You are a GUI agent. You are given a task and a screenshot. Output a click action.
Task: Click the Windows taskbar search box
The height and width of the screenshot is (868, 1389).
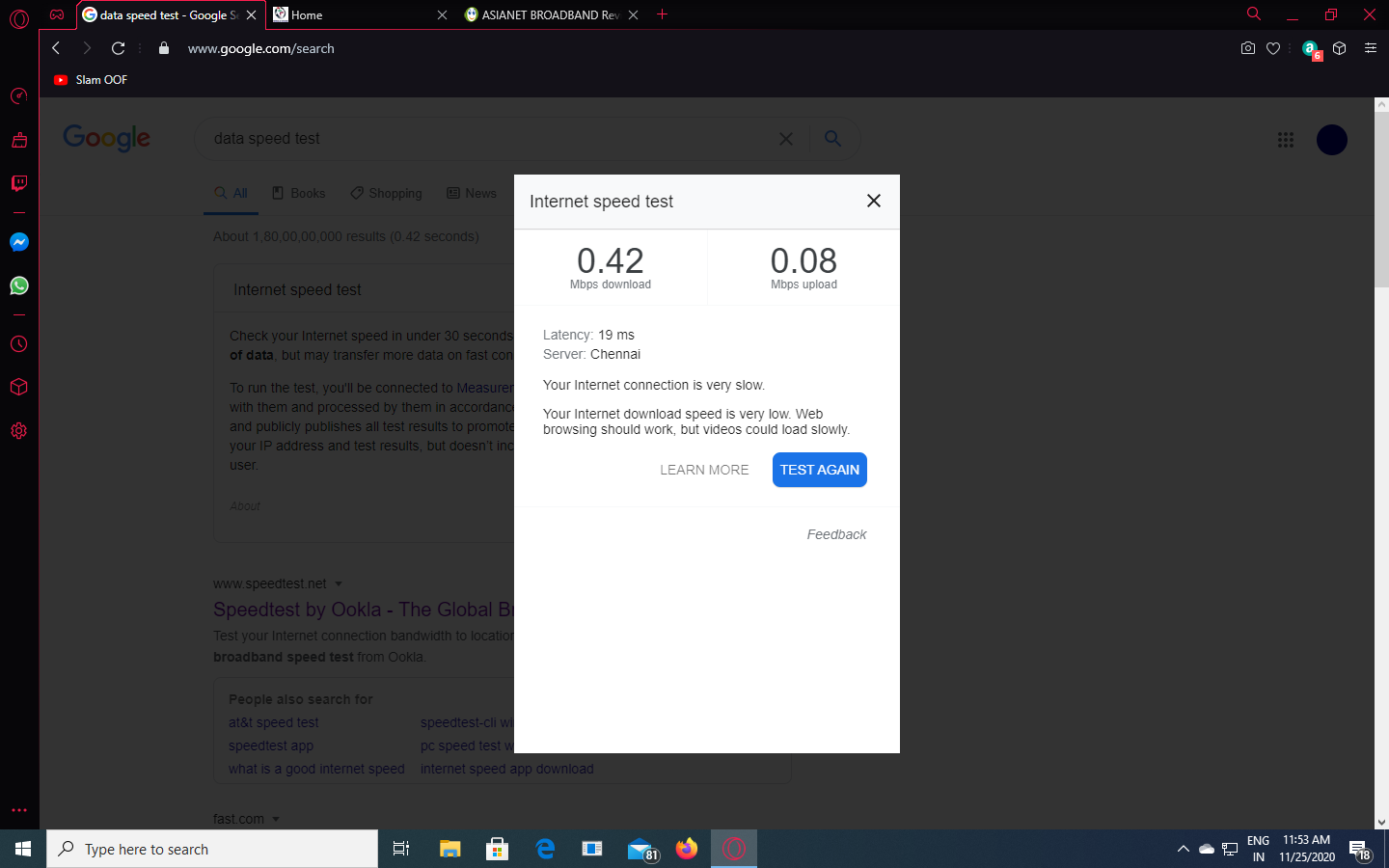pos(212,849)
